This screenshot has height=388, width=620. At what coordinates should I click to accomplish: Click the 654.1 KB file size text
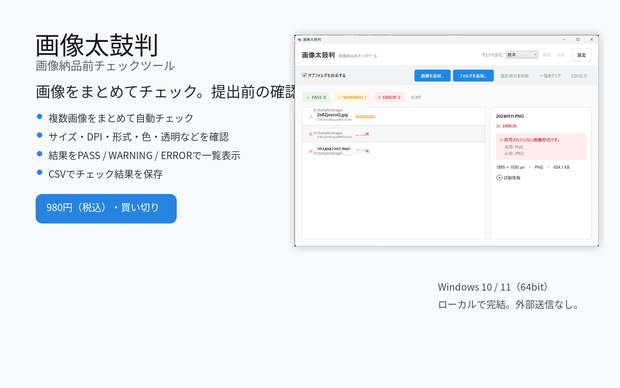click(x=561, y=167)
